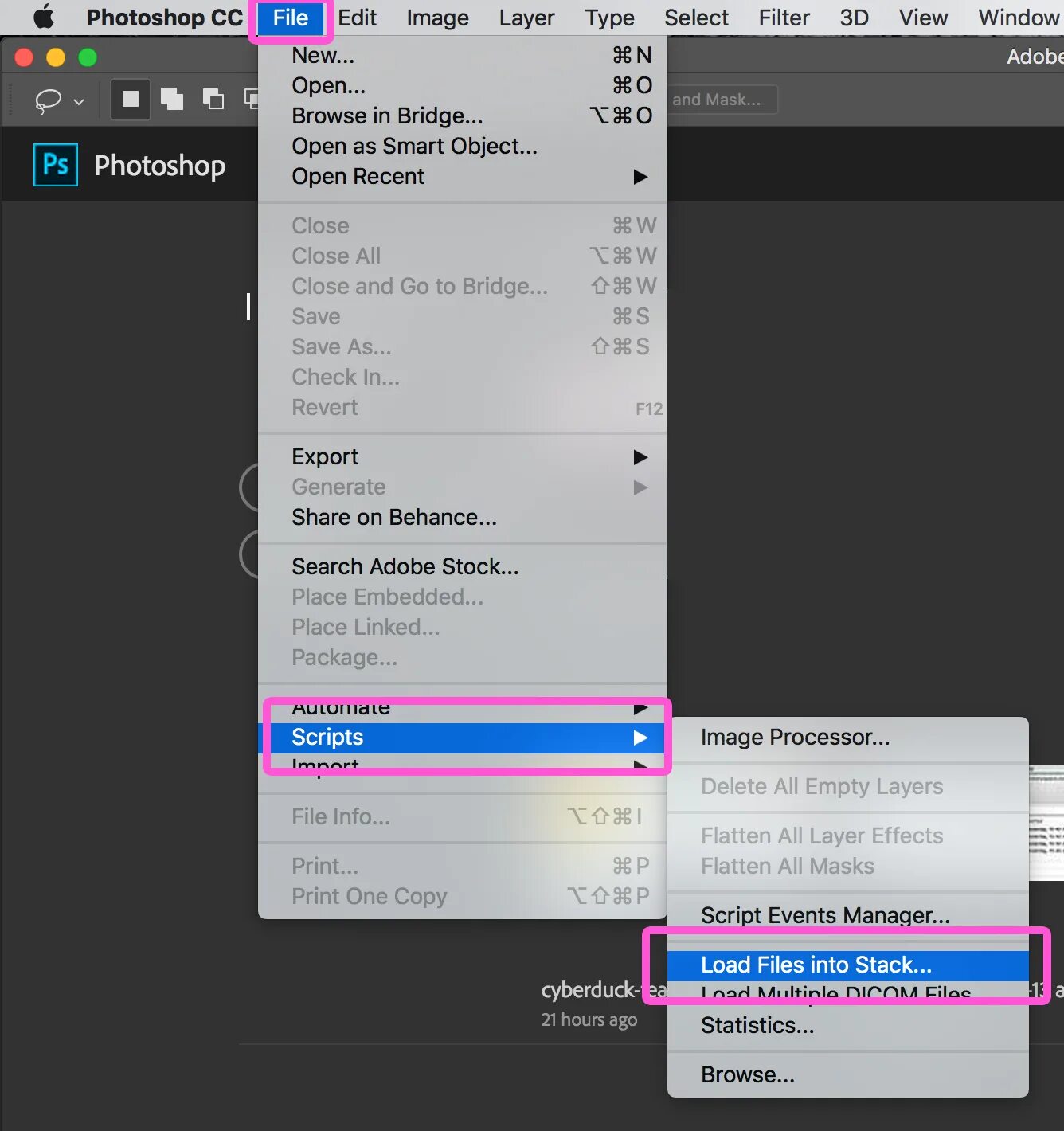1064x1131 pixels.
Task: Choose New Selection mode icon
Action: [131, 100]
